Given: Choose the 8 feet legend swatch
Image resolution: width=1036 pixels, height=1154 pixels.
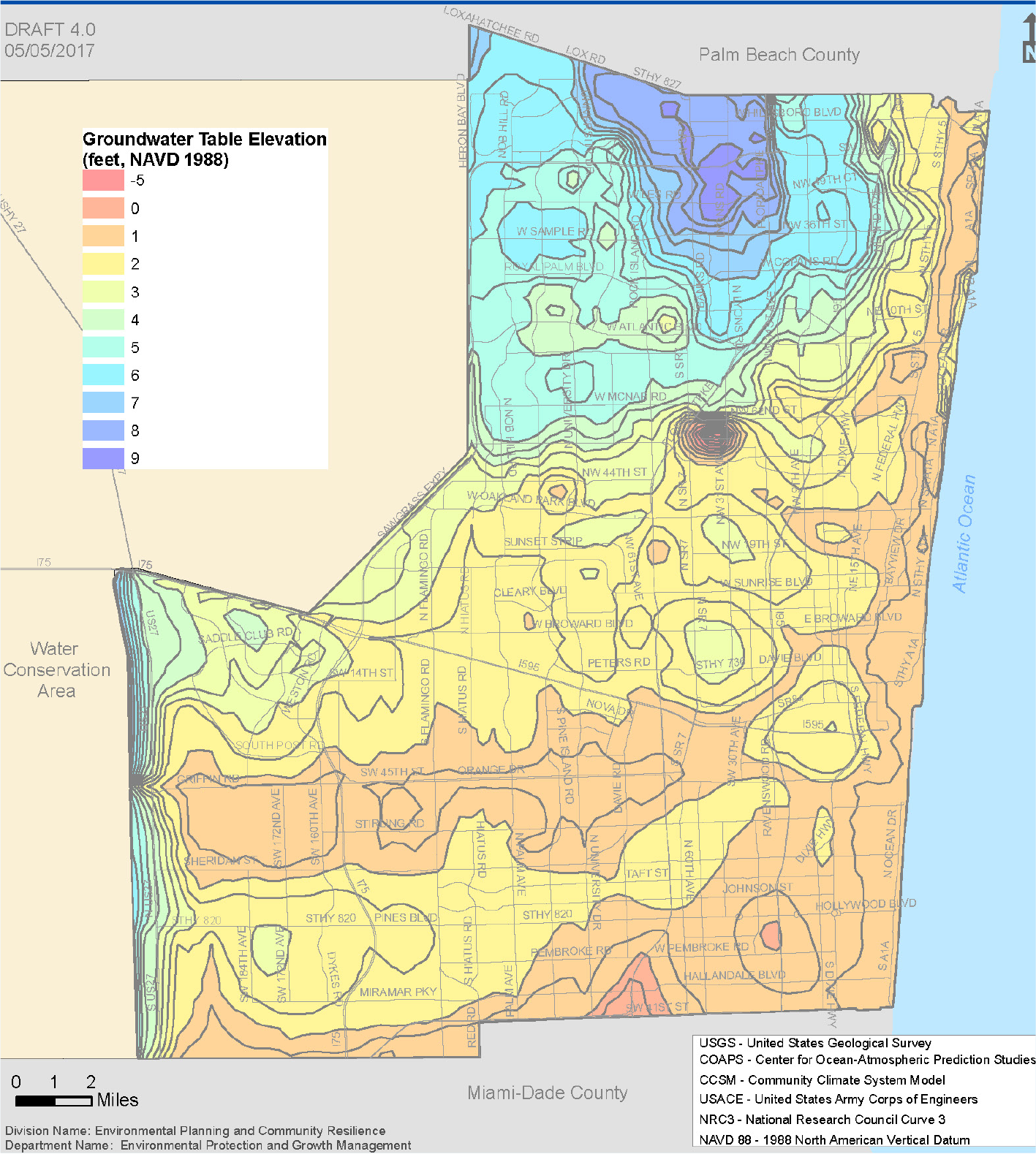Looking at the screenshot, I should [103, 430].
